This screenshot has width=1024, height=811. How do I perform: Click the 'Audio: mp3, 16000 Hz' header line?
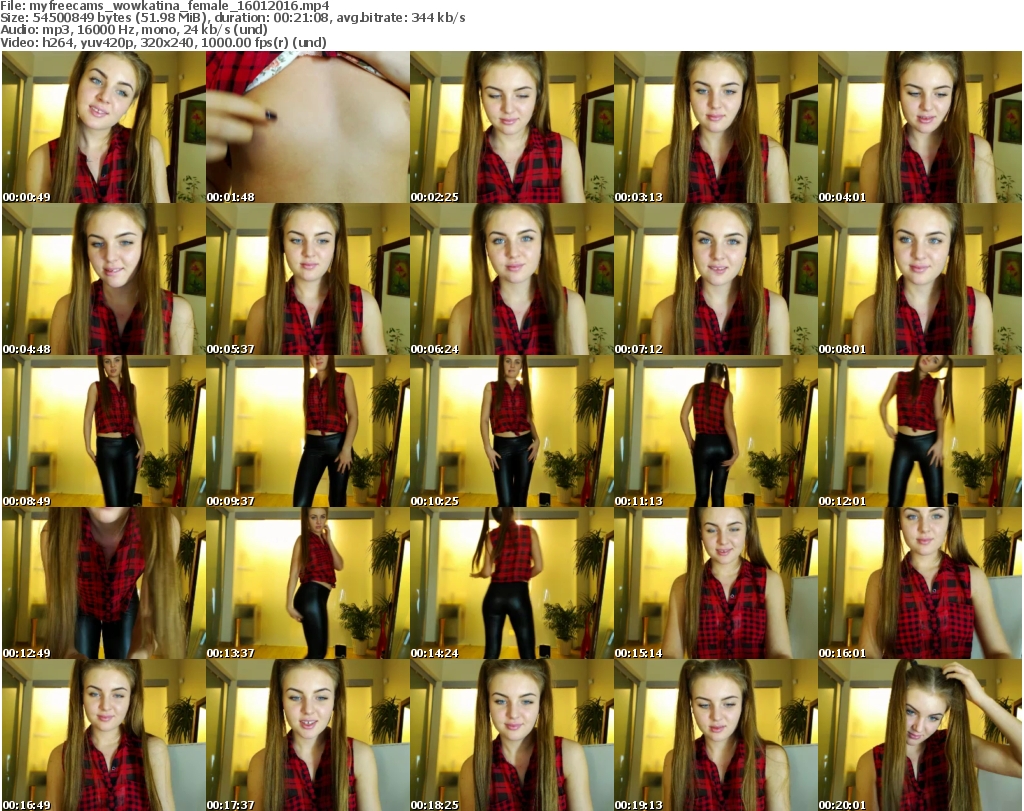[134, 30]
